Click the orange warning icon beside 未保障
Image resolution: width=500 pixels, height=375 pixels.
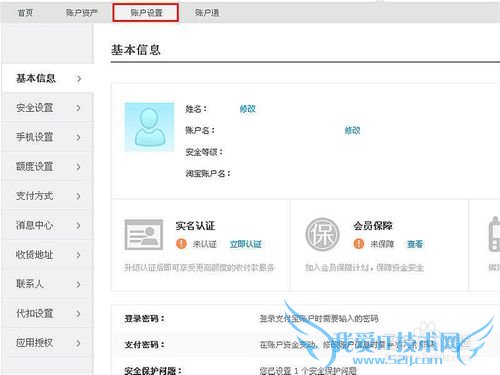coord(359,244)
